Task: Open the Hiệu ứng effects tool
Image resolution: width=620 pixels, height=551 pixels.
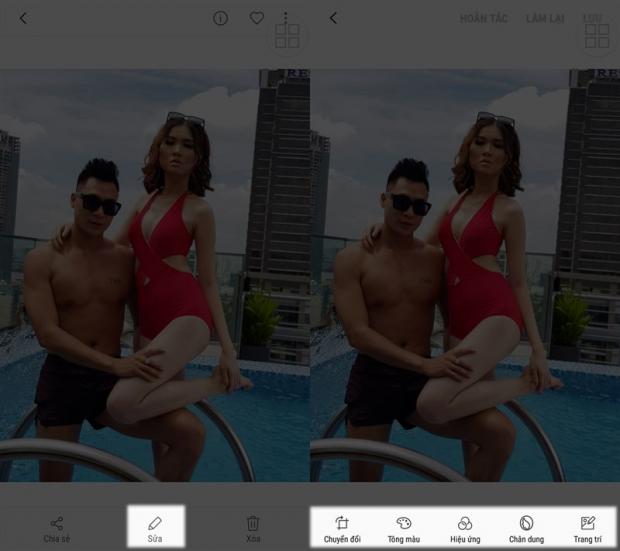Action: point(465,524)
